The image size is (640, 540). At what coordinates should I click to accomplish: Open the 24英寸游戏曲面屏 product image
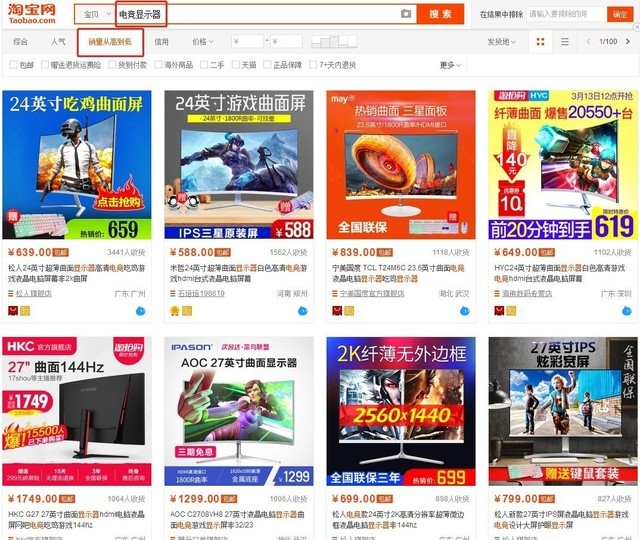[x=239, y=164]
